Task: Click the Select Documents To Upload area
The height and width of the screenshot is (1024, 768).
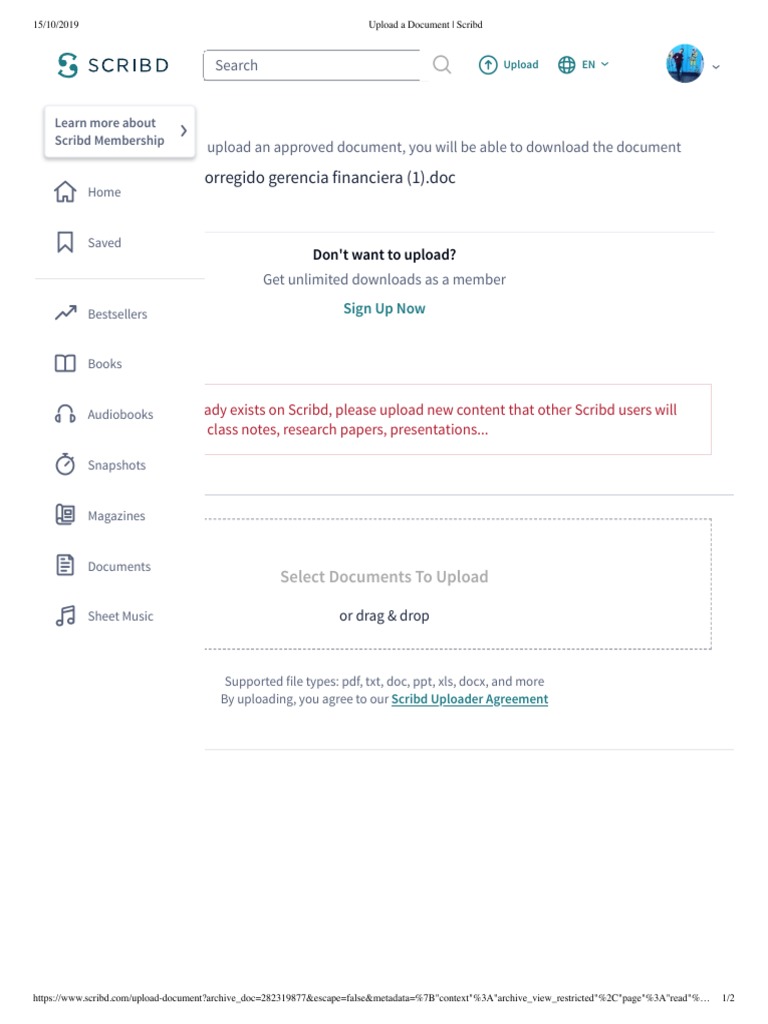Action: (x=384, y=577)
